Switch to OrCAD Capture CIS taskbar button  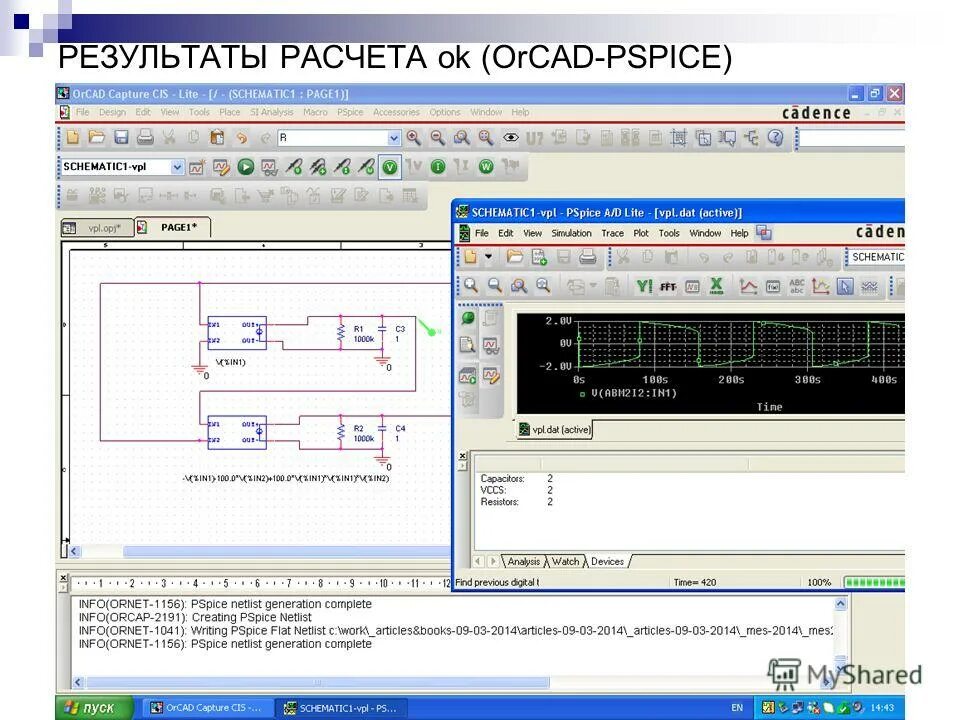pyautogui.click(x=206, y=708)
